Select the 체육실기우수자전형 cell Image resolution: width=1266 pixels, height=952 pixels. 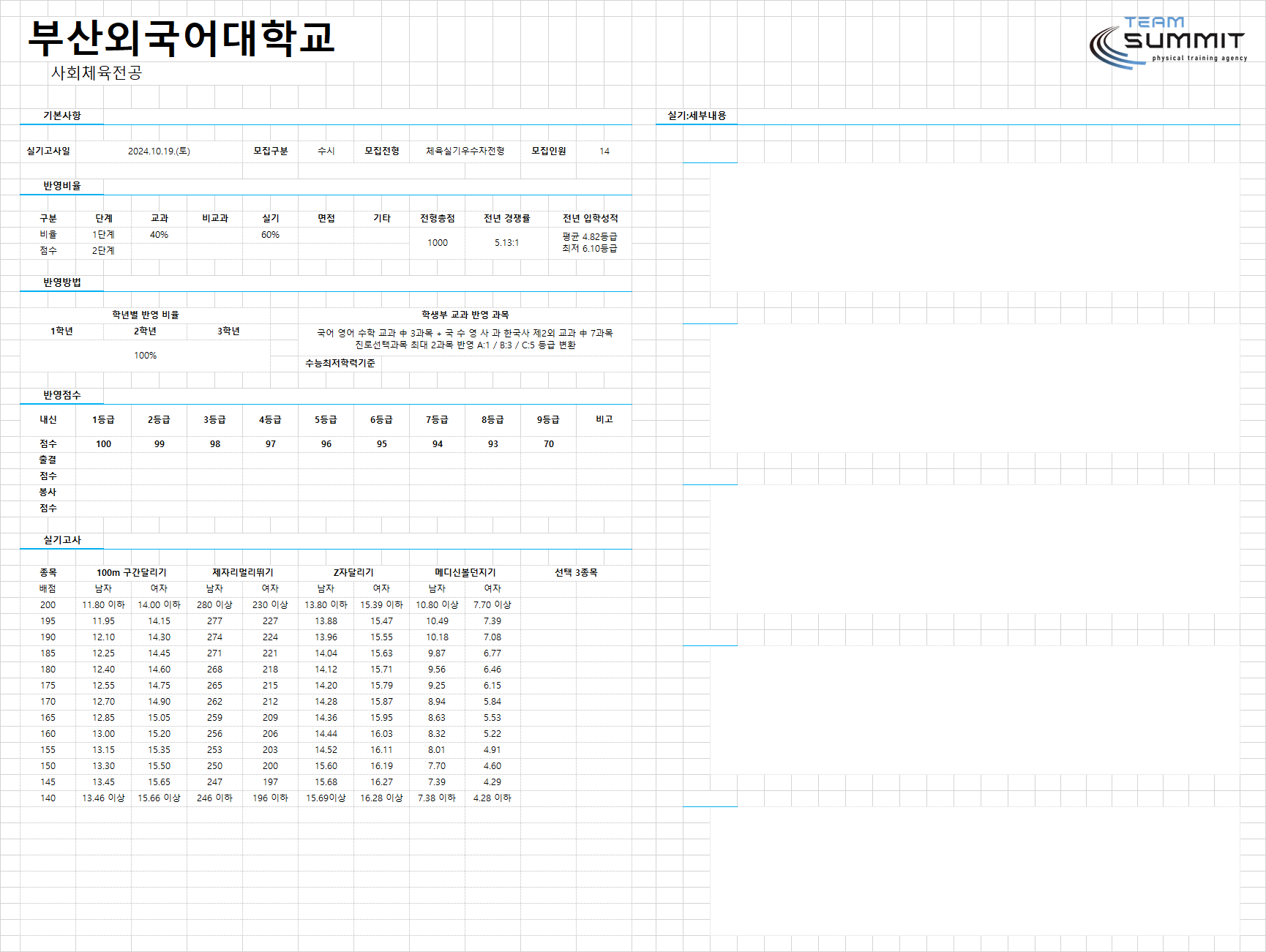point(465,151)
